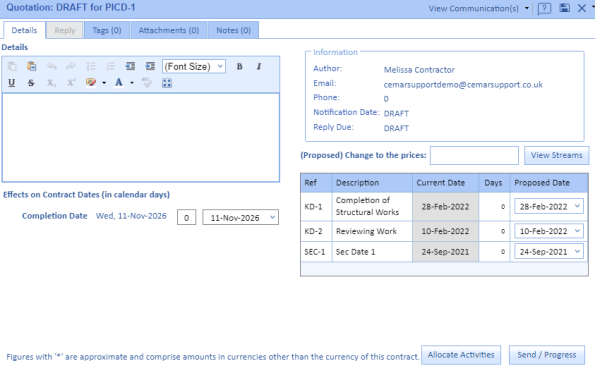Click the email cemarsupportdemo@cemarsupport.co.uk

pos(463,85)
